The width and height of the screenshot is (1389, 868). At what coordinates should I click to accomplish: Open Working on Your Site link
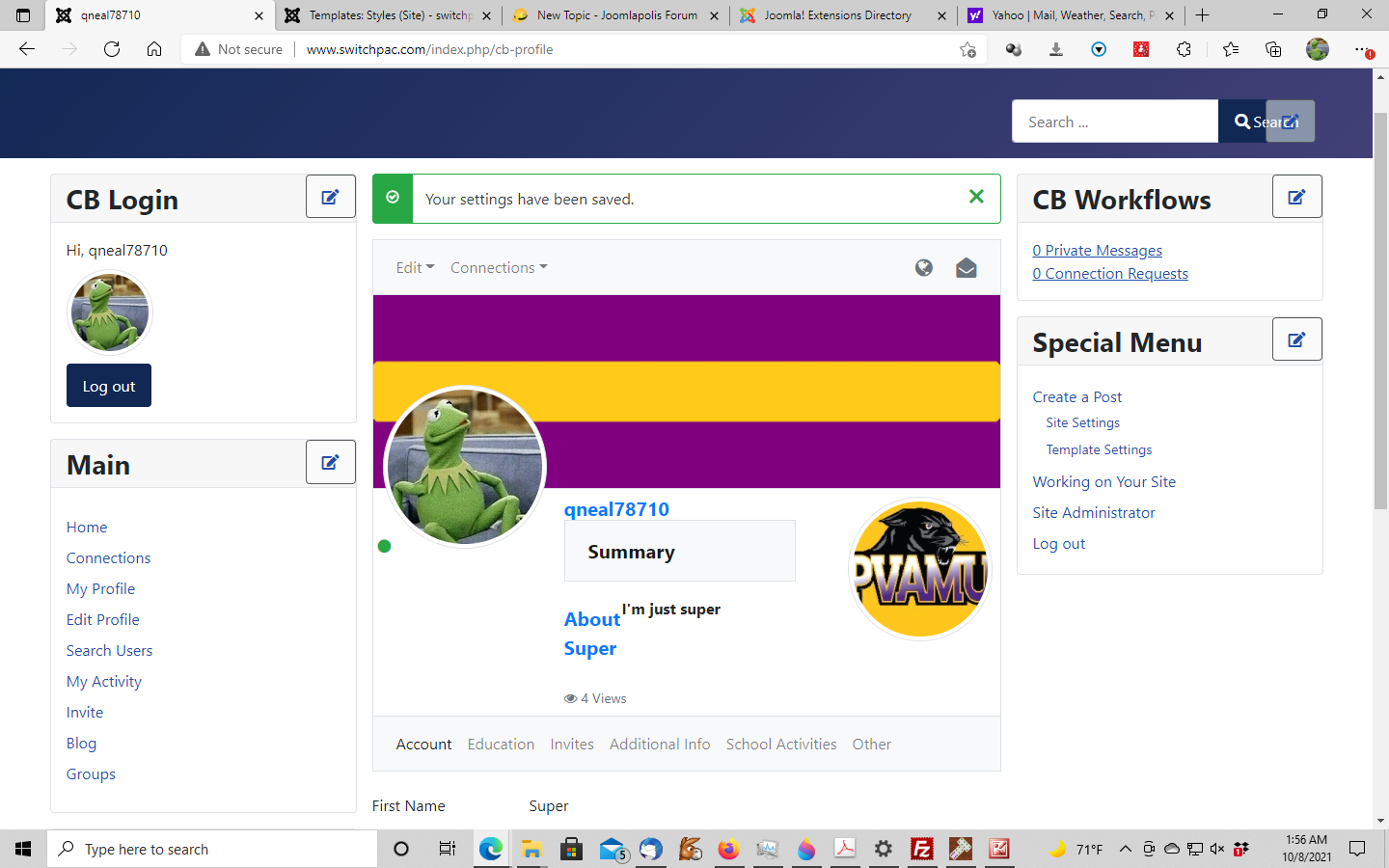(x=1103, y=482)
